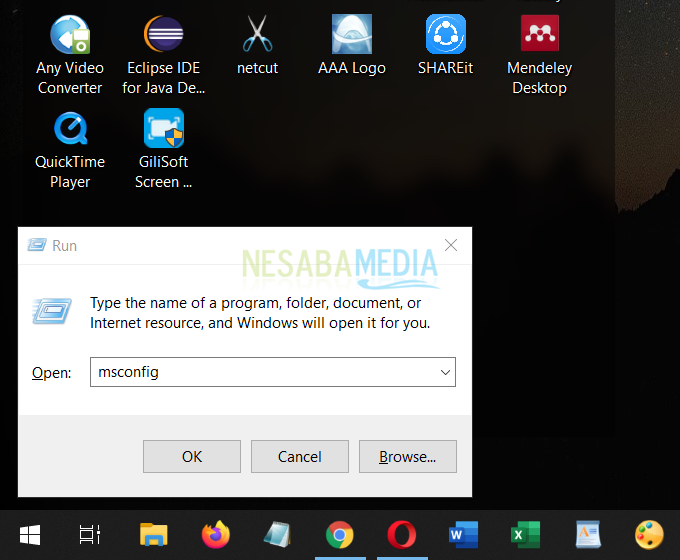Click the Run dialog description text

[260, 313]
